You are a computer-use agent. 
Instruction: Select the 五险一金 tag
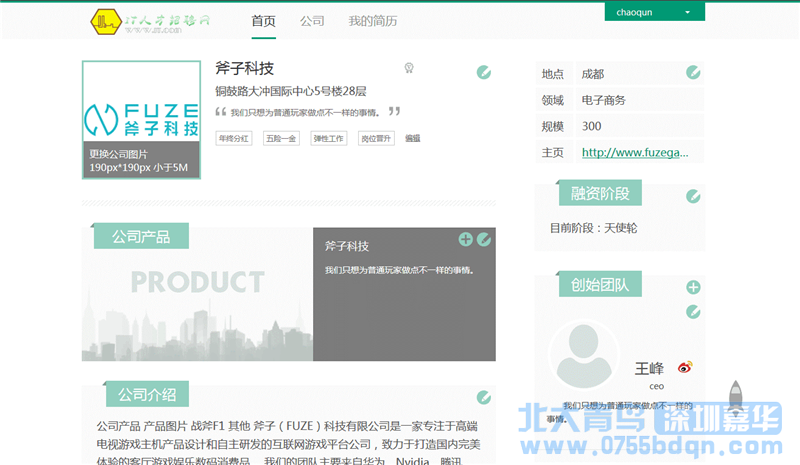click(x=281, y=138)
